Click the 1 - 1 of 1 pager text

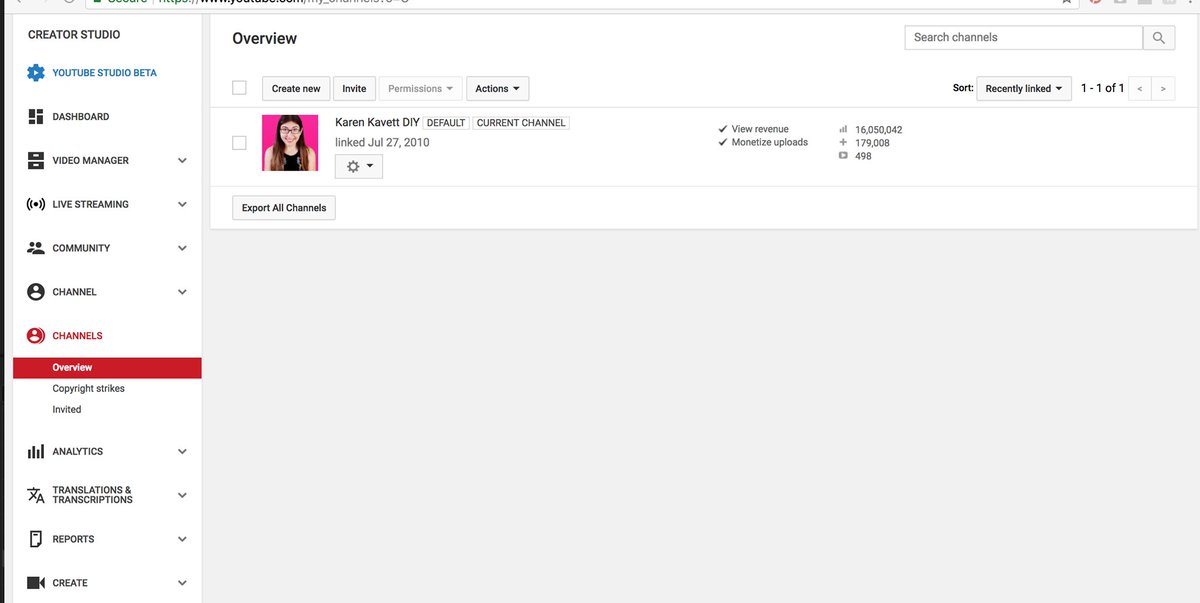pos(1102,89)
